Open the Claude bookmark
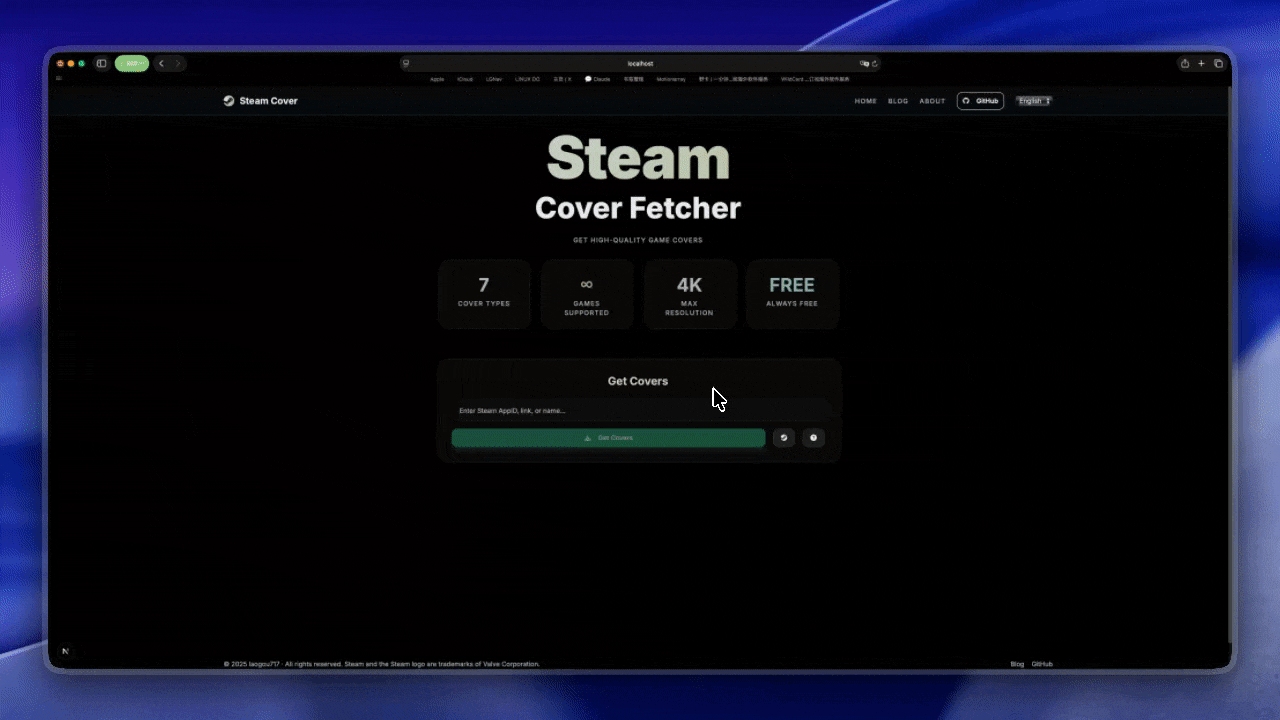1280x720 pixels. click(598, 79)
